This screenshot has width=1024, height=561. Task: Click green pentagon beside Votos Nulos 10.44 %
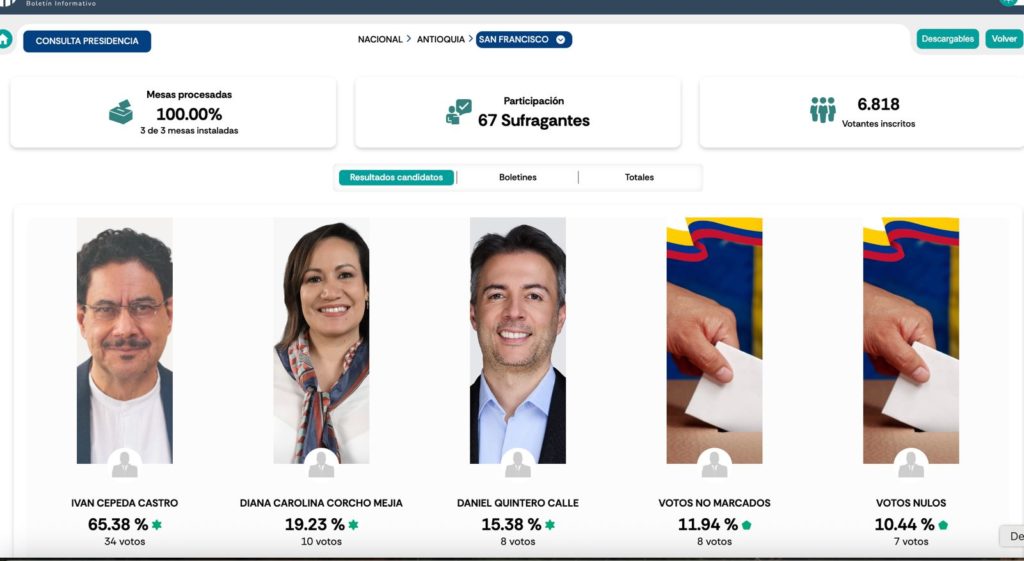(943, 524)
